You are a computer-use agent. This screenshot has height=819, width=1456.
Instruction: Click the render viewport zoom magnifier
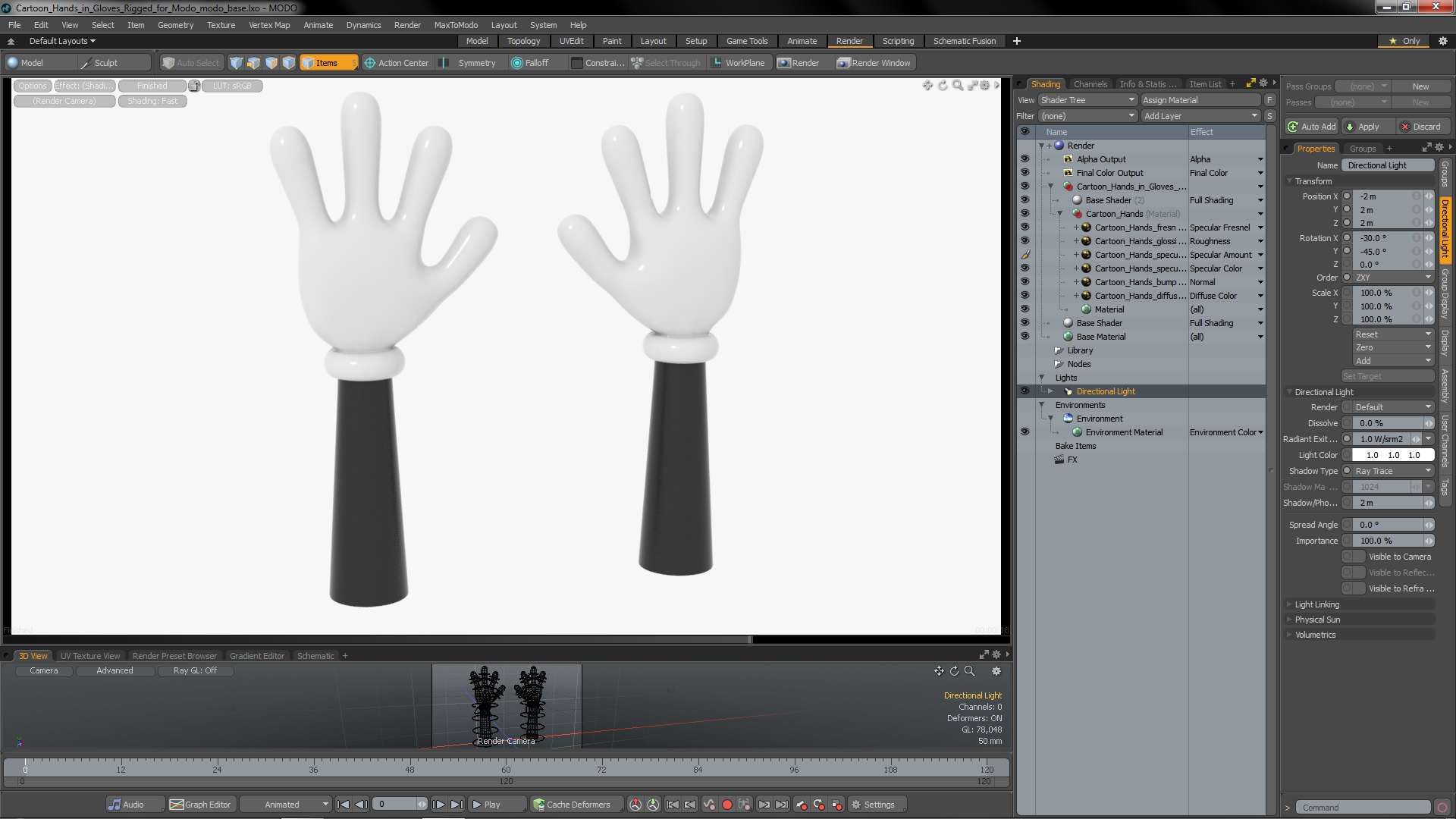click(958, 86)
